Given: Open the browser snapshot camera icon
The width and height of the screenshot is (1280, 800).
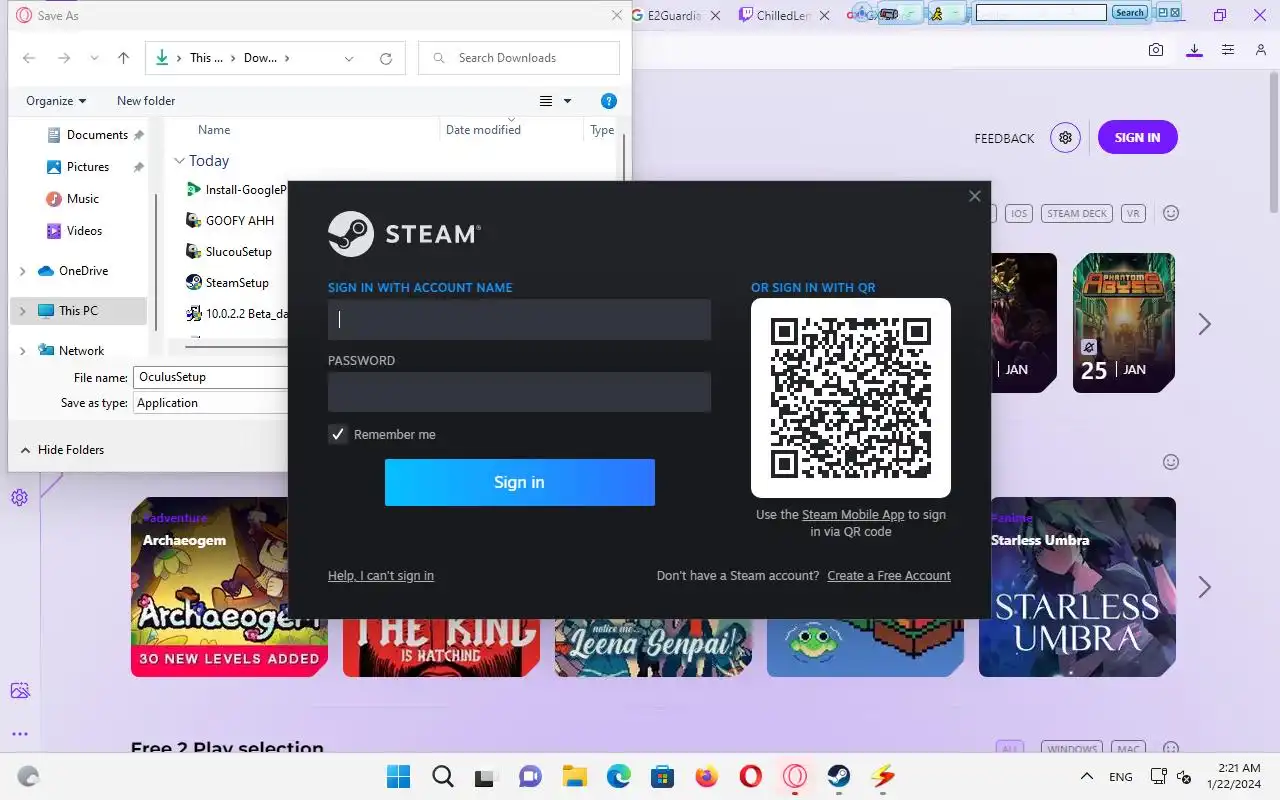Looking at the screenshot, I should [x=1156, y=50].
